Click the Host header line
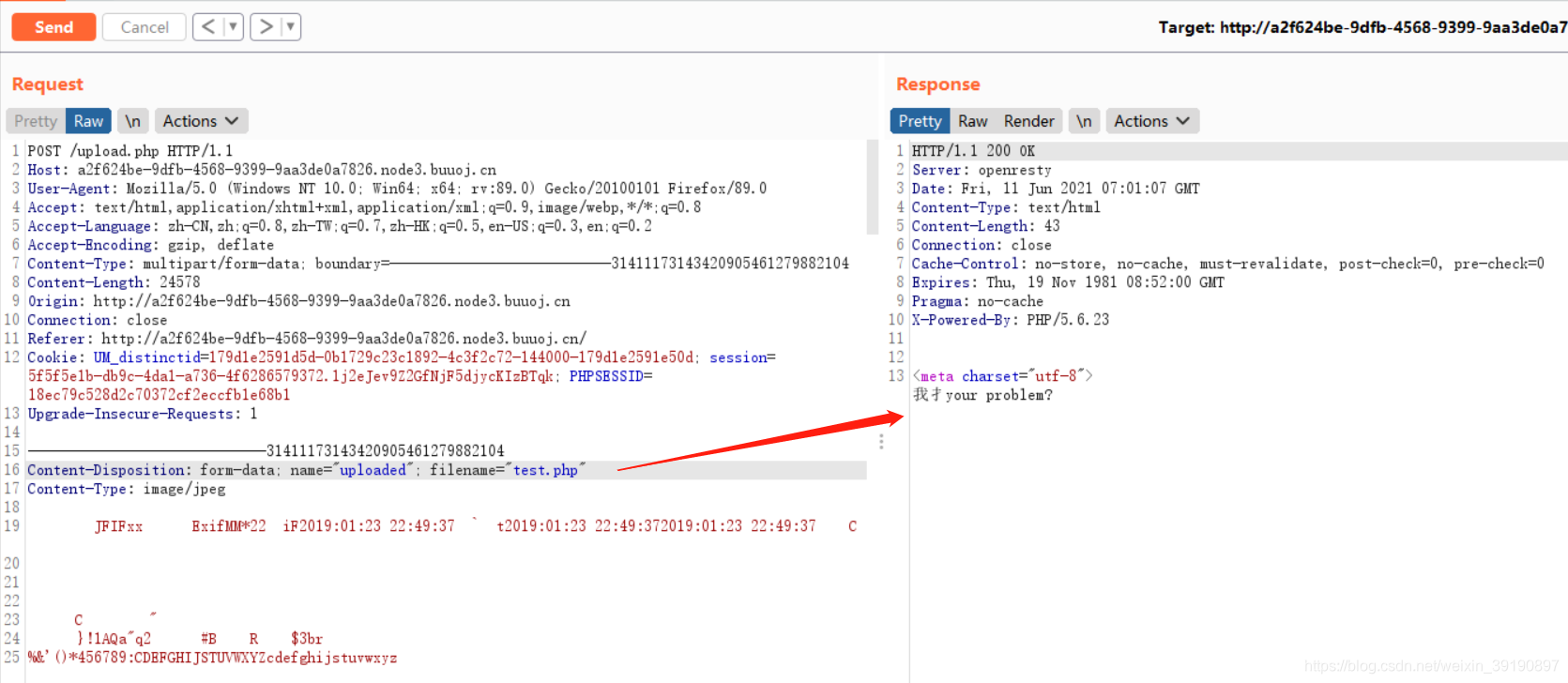 [x=262, y=170]
